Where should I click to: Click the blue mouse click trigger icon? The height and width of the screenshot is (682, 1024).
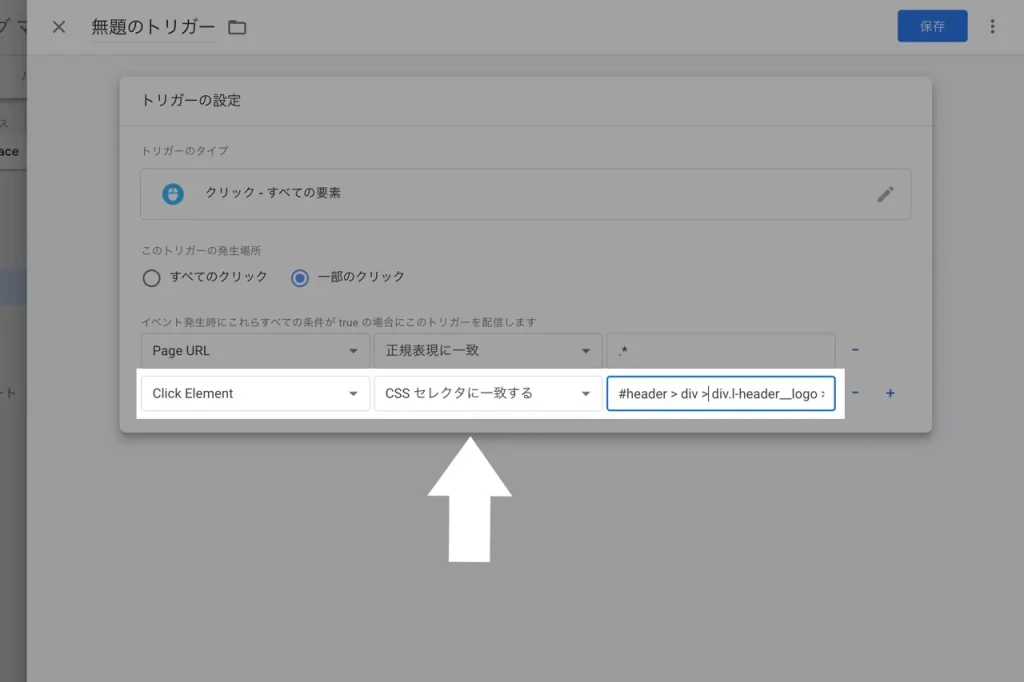[173, 194]
